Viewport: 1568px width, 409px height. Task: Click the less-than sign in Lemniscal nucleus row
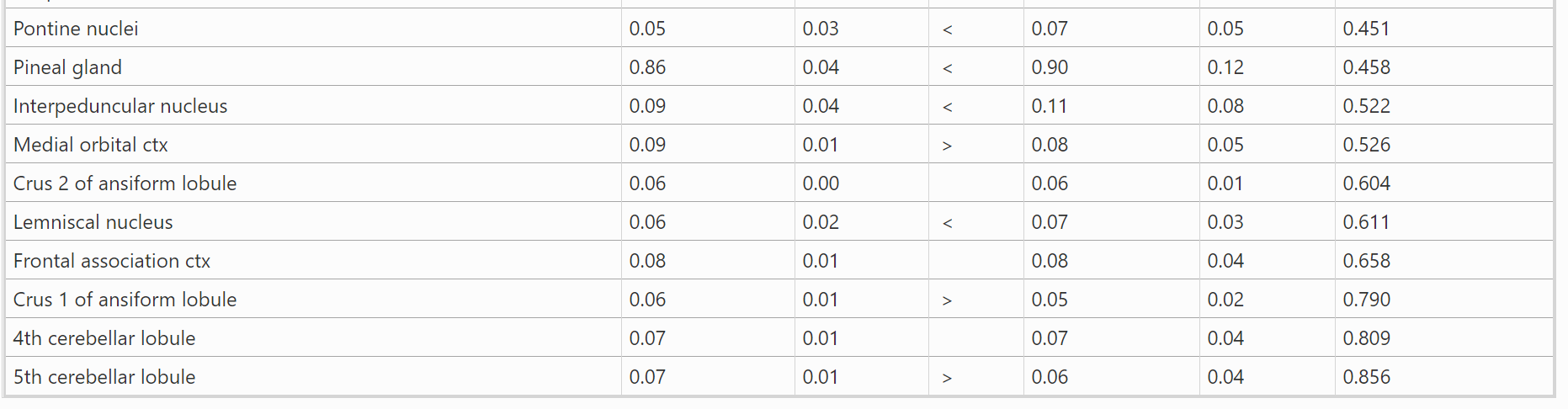[x=947, y=223]
